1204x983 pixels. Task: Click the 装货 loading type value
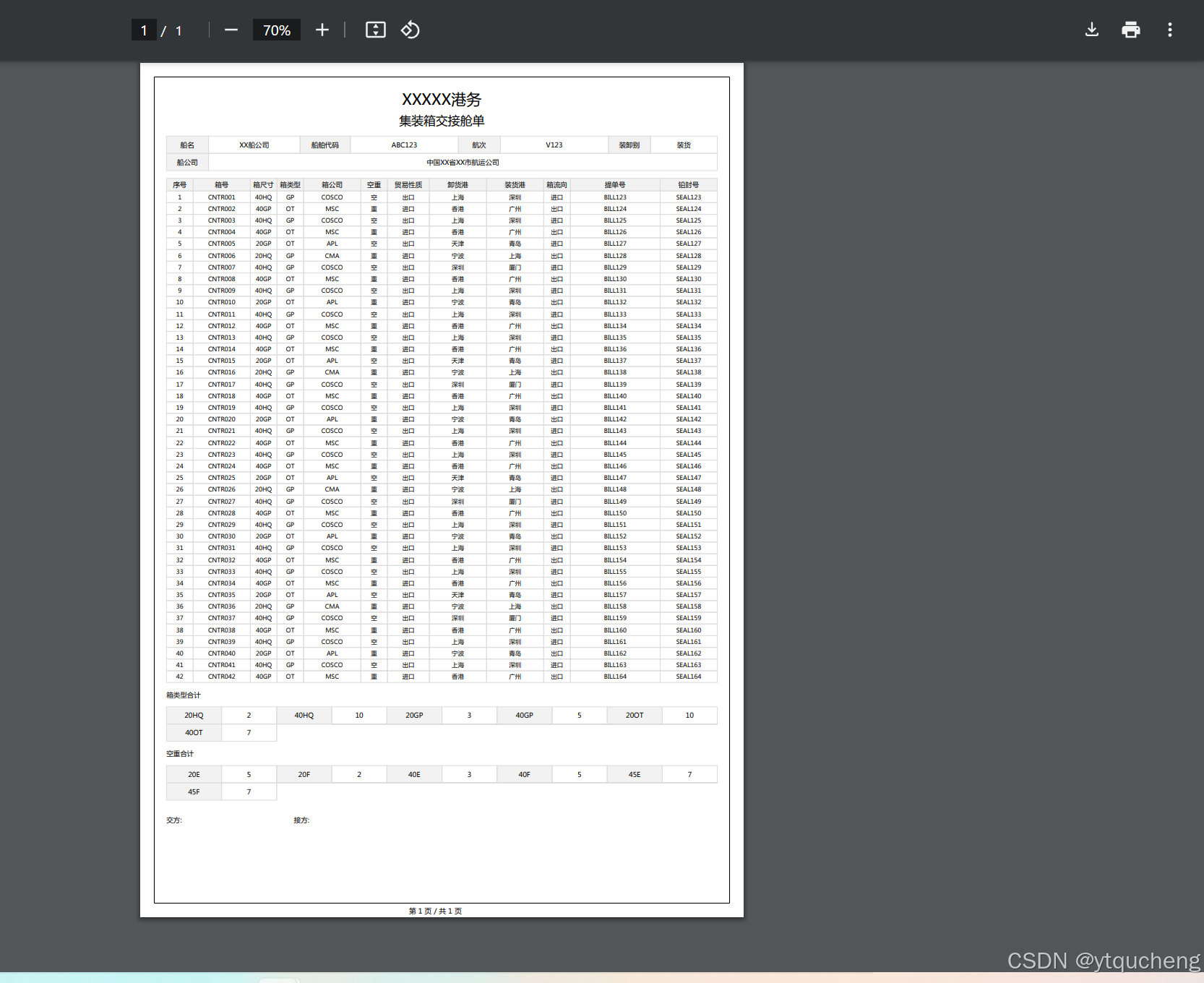click(684, 145)
